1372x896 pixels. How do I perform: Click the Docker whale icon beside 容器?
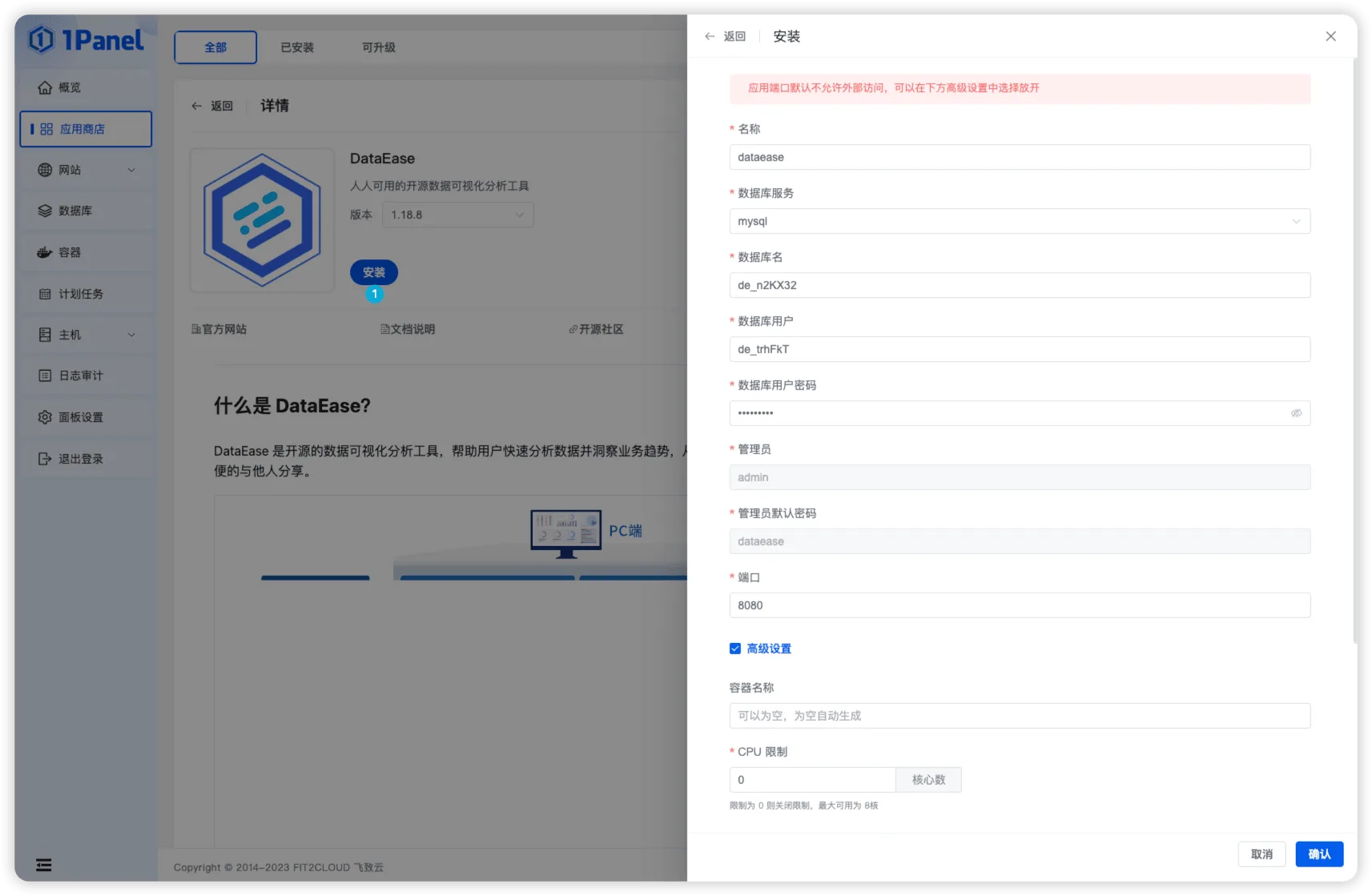point(45,252)
